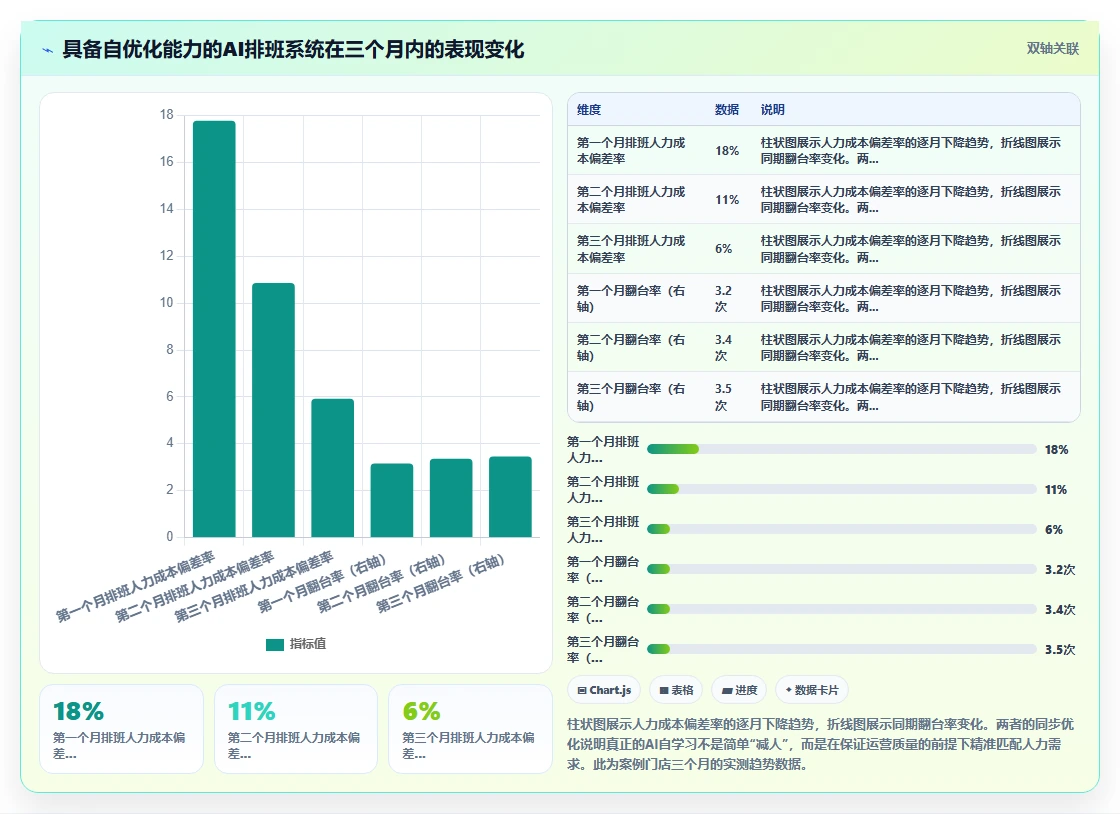Screen dimensions: 1120x814
Task: Click the 3.4次 value in table
Action: [724, 348]
